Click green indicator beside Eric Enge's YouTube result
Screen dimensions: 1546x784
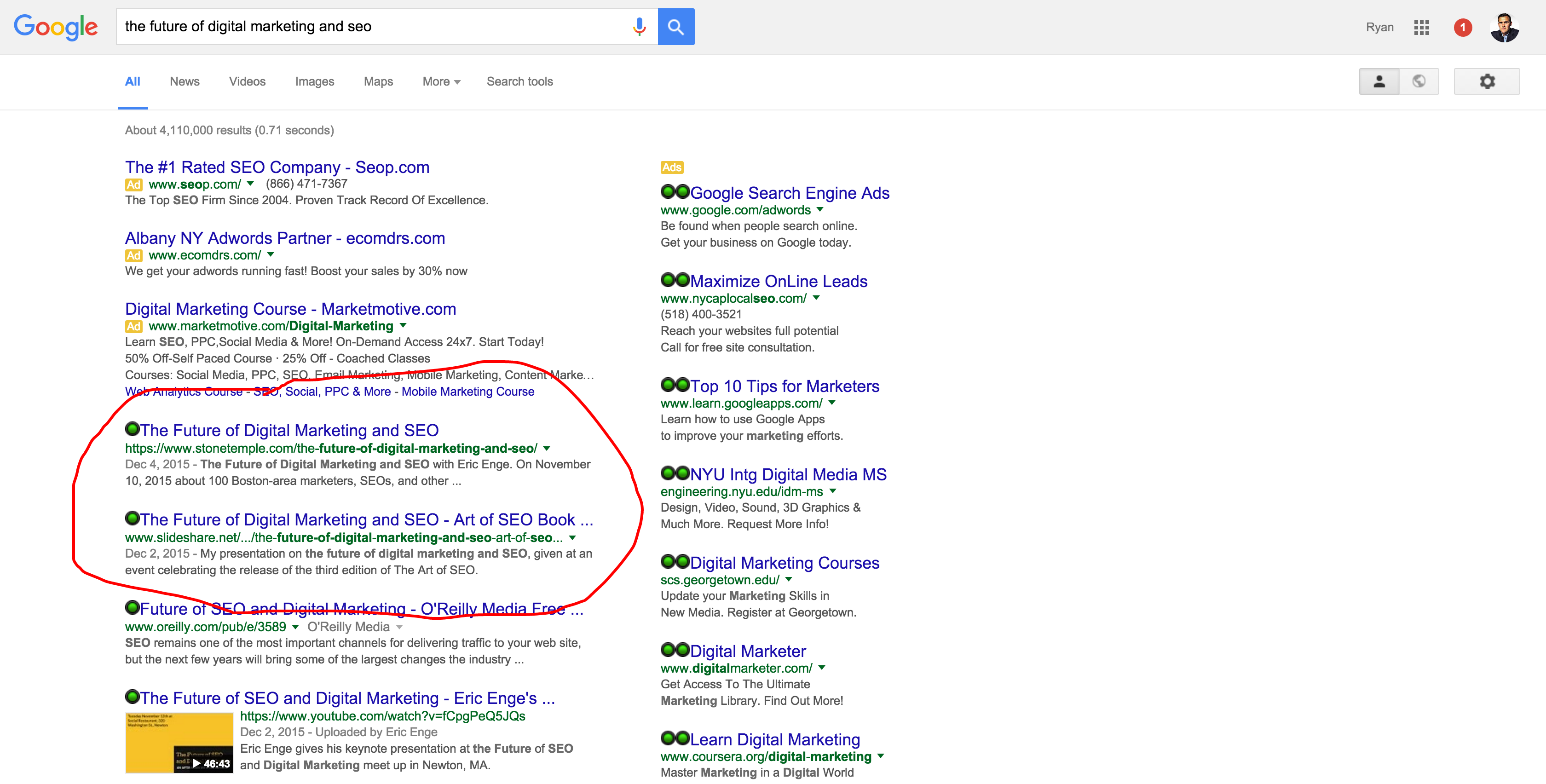tap(132, 697)
